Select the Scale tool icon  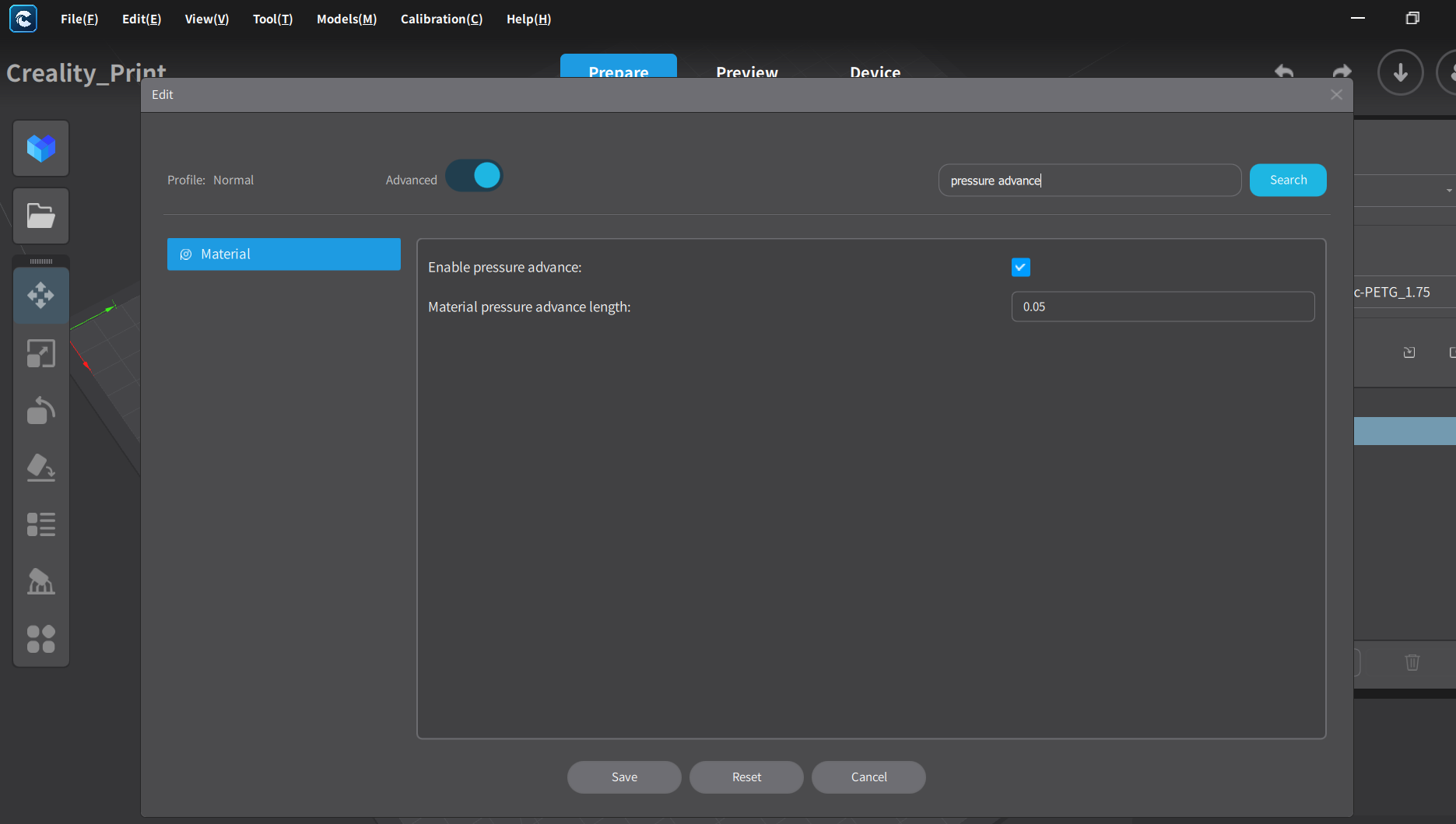click(41, 353)
